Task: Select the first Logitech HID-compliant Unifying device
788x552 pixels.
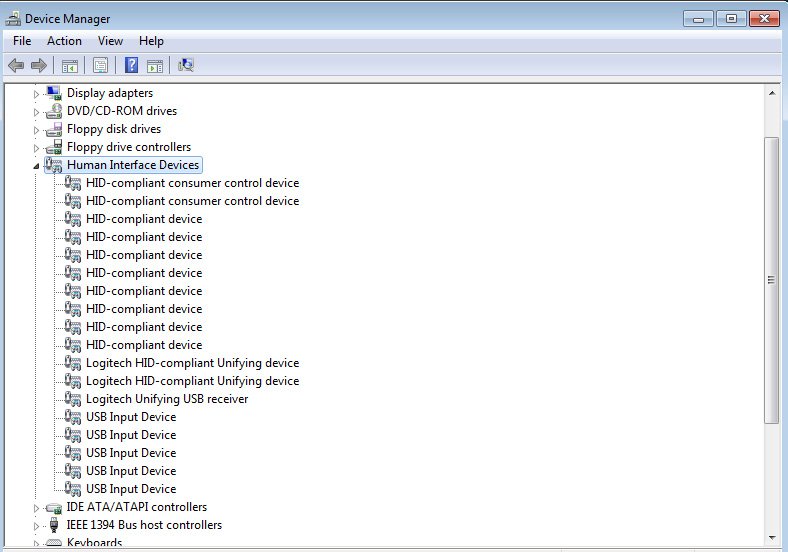Action: click(x=192, y=363)
